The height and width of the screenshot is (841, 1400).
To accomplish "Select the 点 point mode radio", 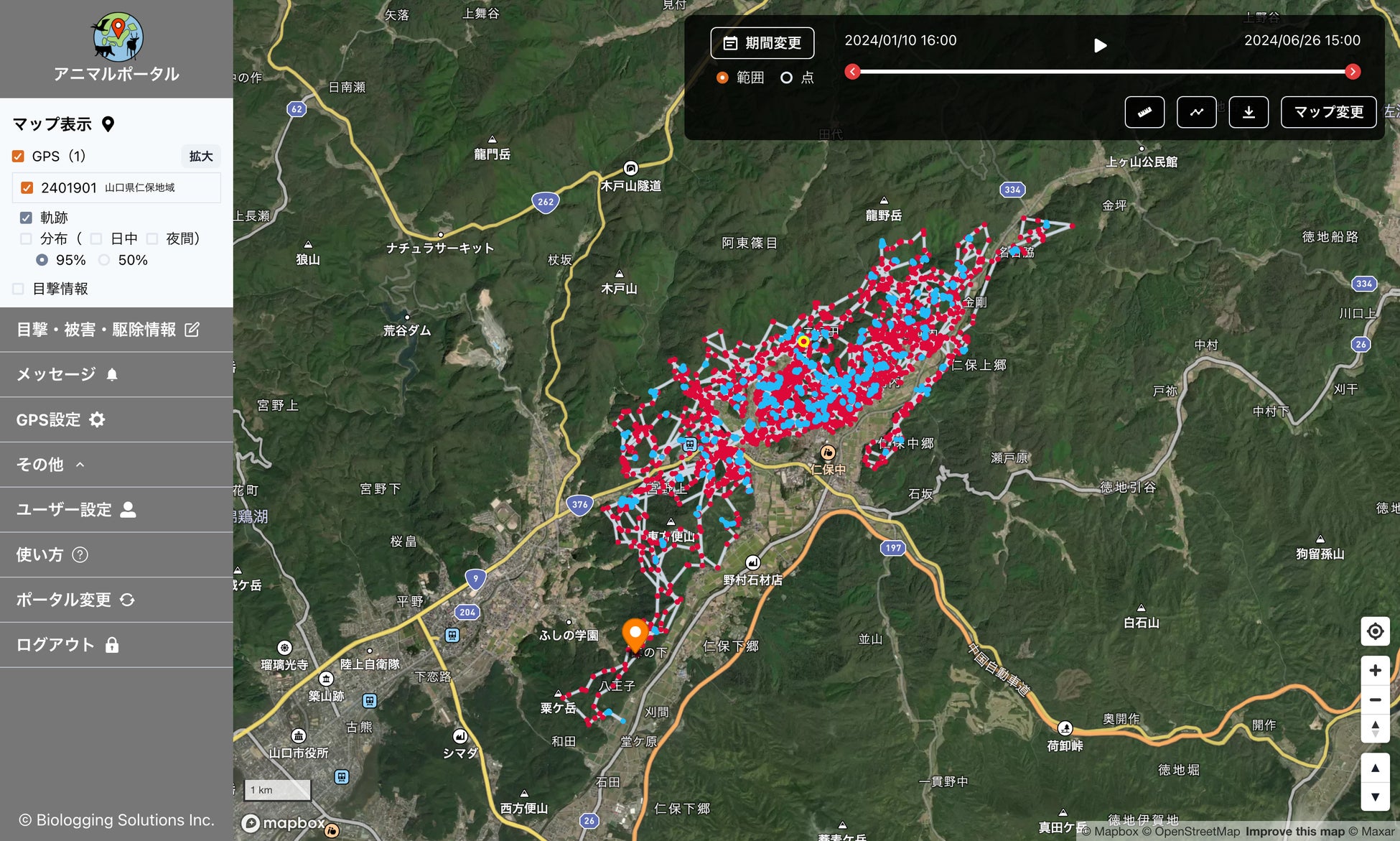I will 787,78.
